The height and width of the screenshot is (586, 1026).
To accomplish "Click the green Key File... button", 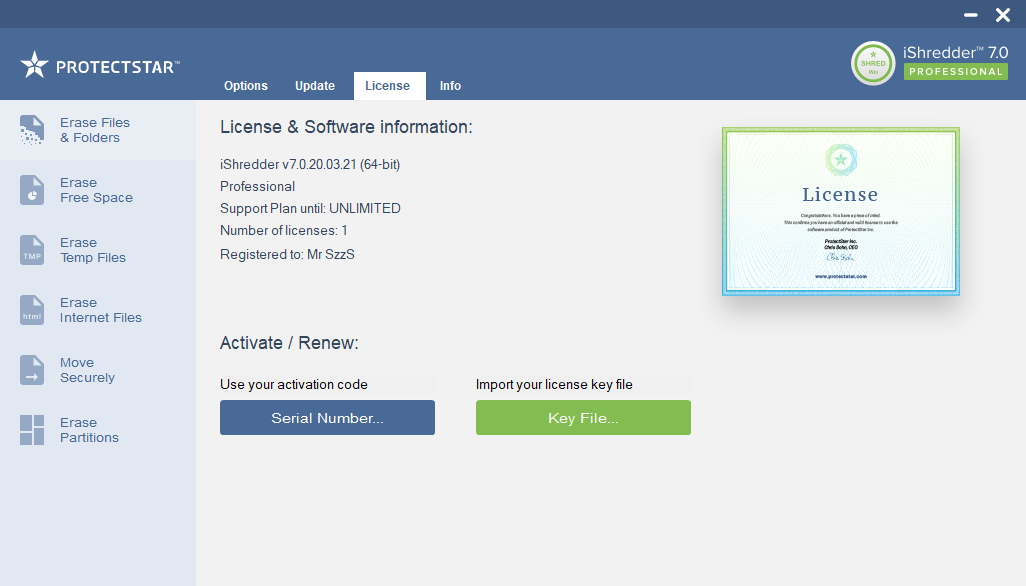I will [x=583, y=417].
